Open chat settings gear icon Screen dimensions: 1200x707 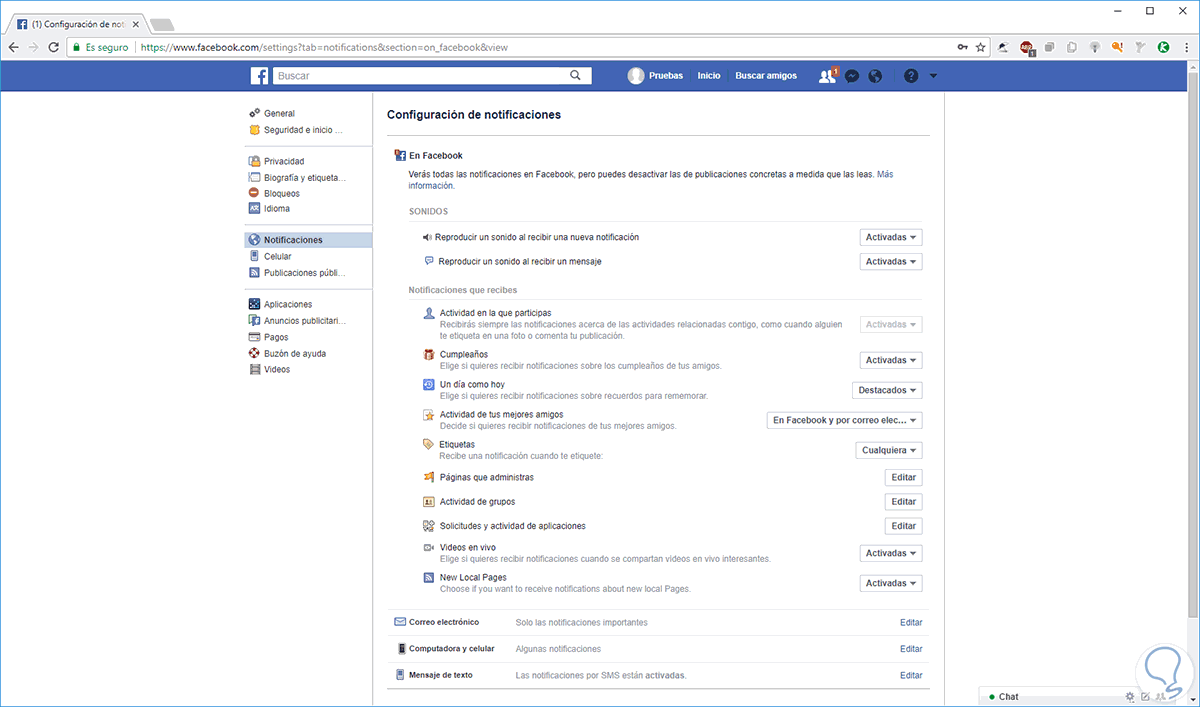tap(1129, 696)
